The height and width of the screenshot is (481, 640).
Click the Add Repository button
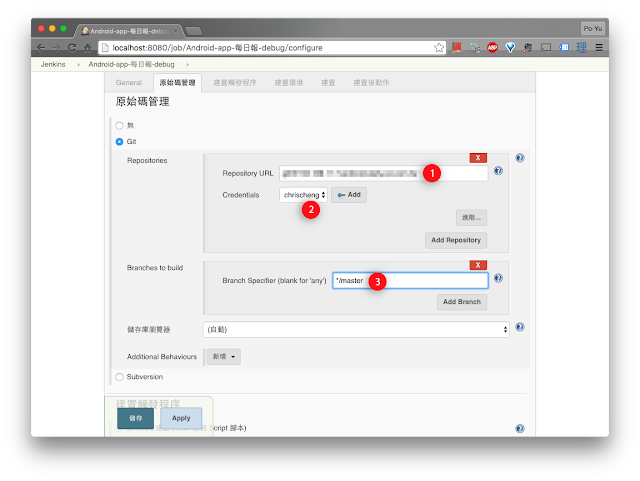click(x=456, y=240)
